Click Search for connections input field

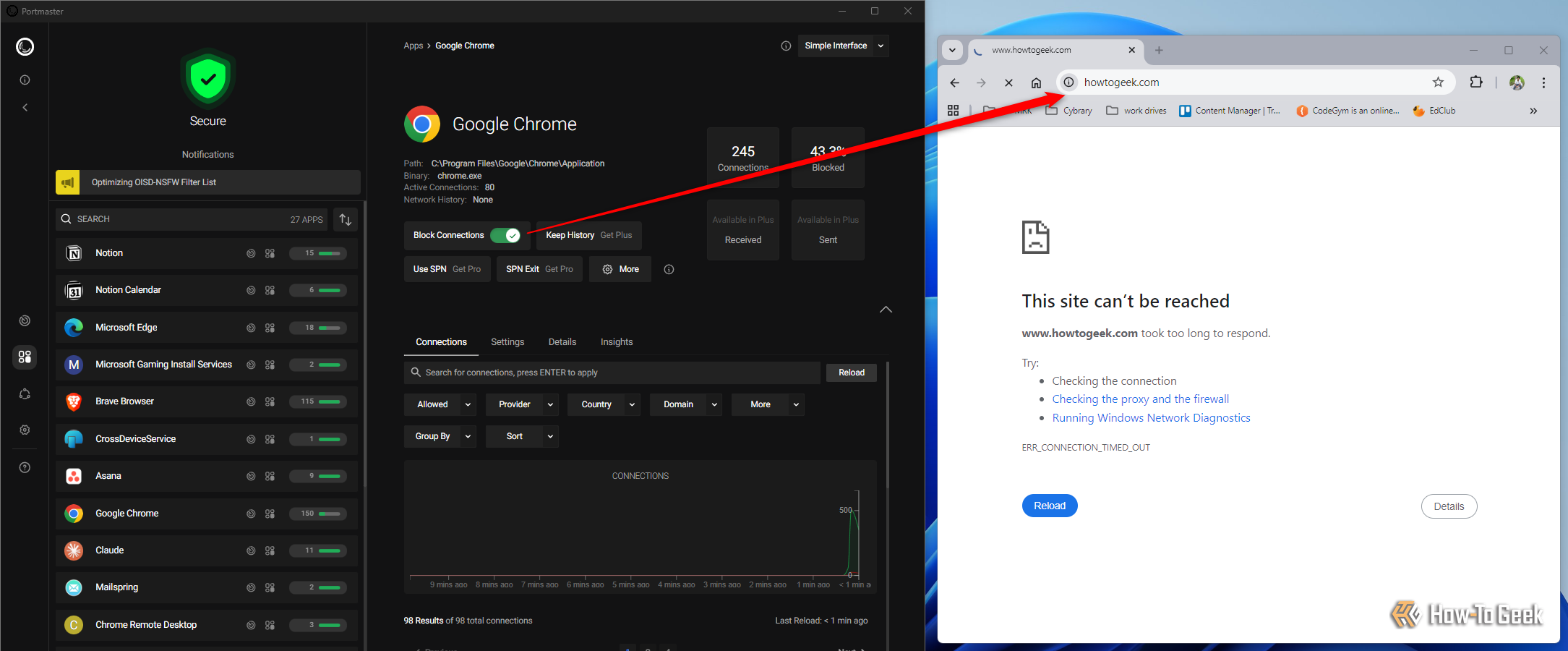point(612,373)
